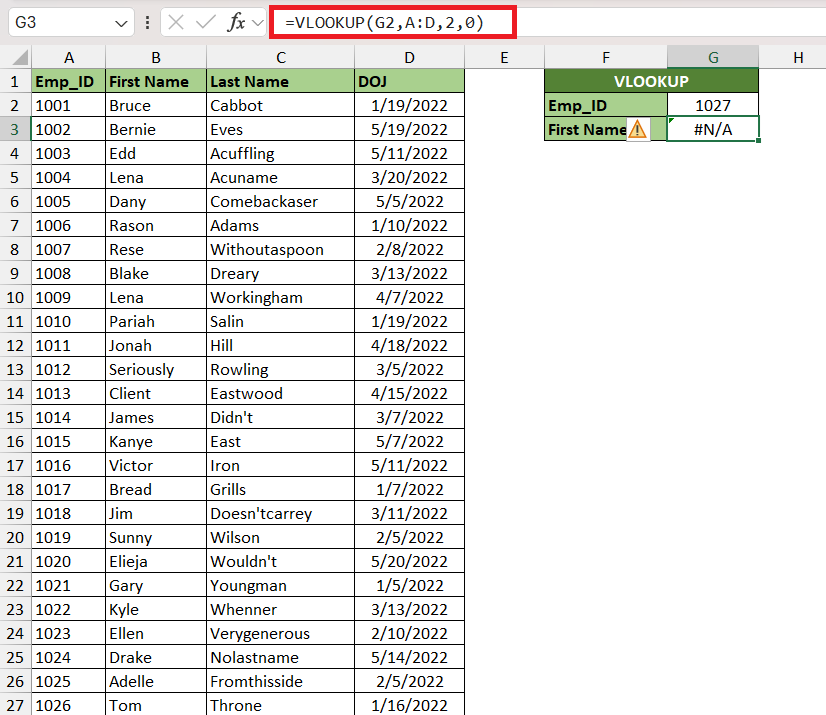The image size is (826, 715).
Task: Select row 3 header
Action: (15, 130)
